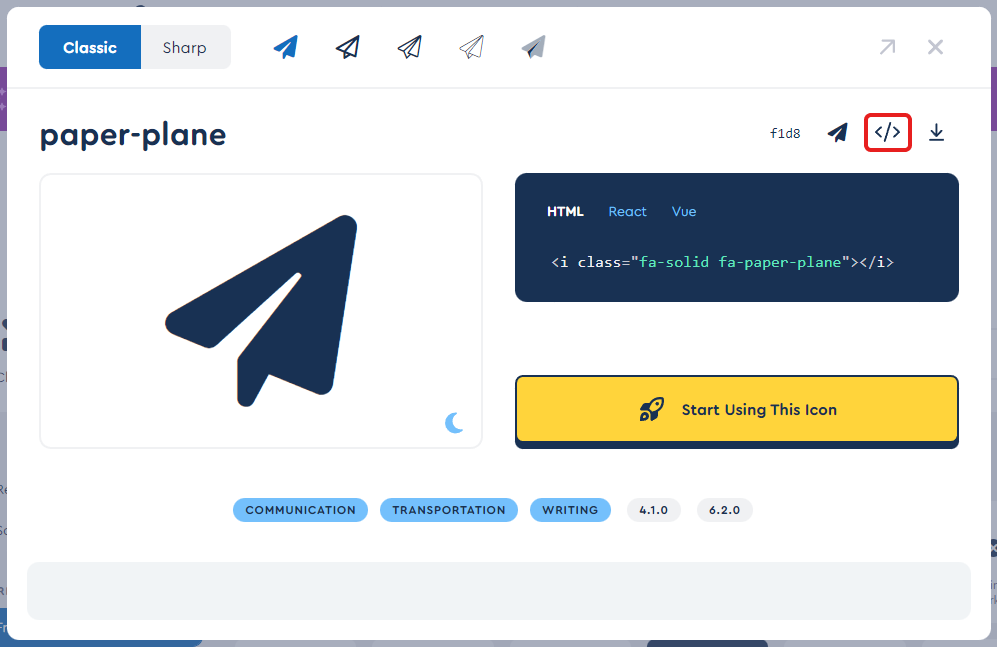Choose the duotone gray paper-plane style

pos(533,47)
